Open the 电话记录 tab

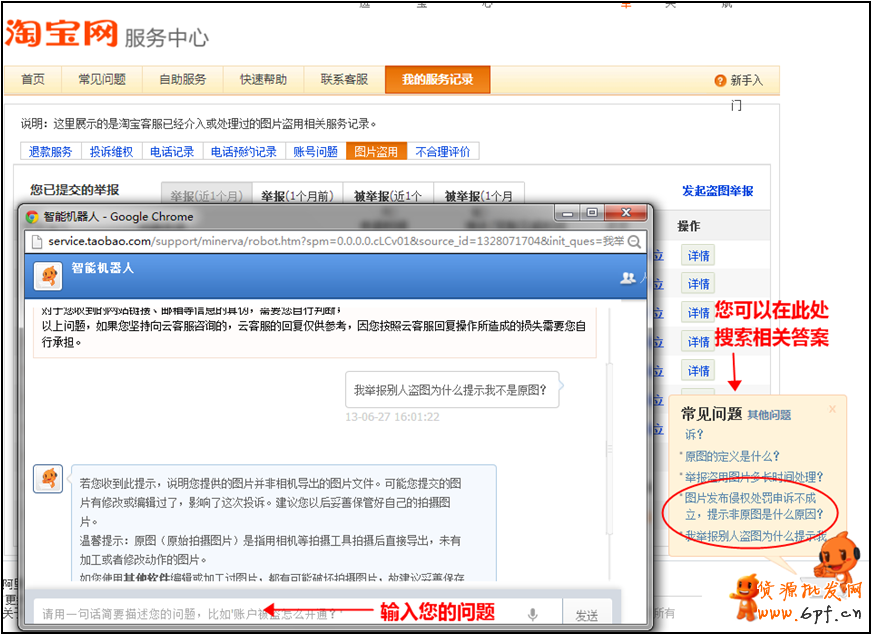(172, 151)
